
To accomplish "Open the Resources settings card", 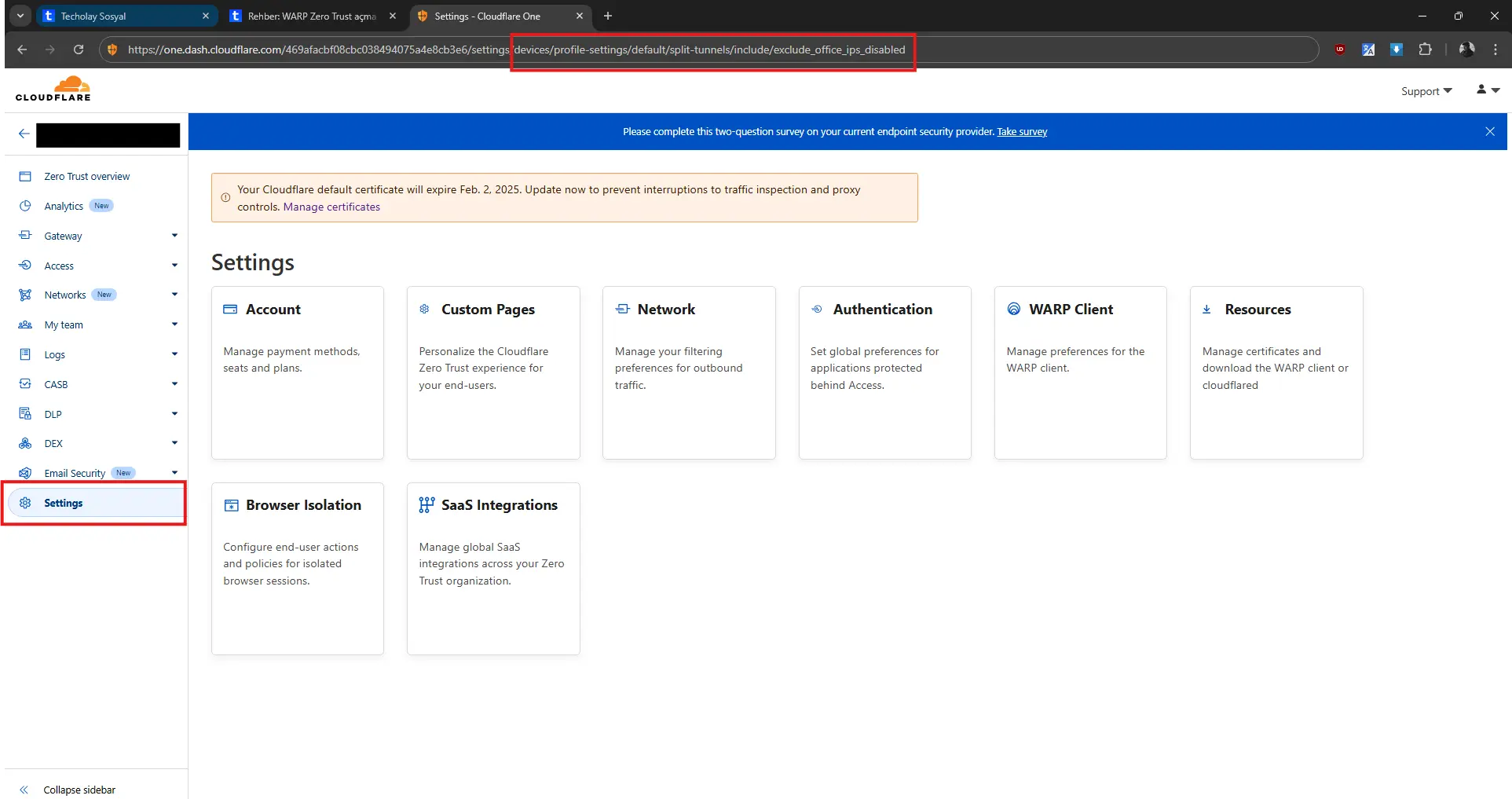I will tap(1276, 372).
